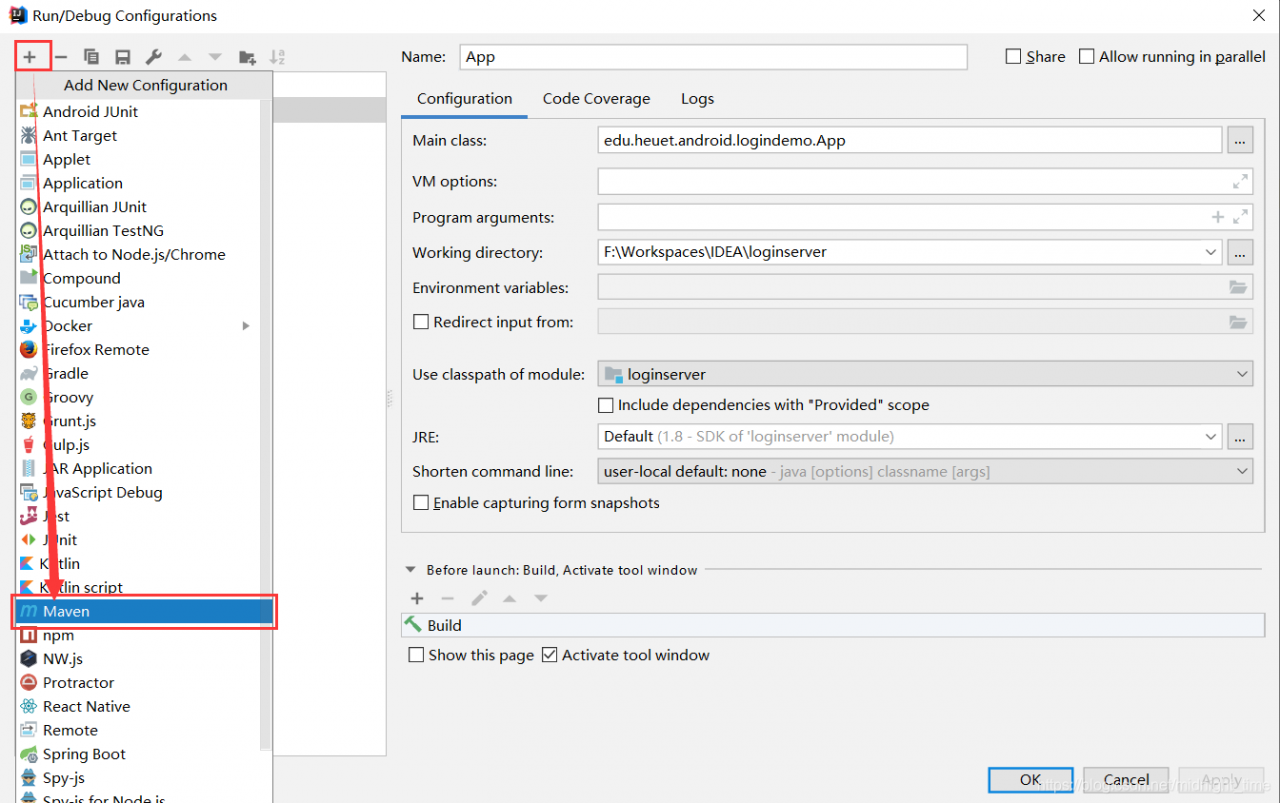Choose Firefox Remote configuration
Viewport: 1280px width, 803px height.
coord(138,350)
